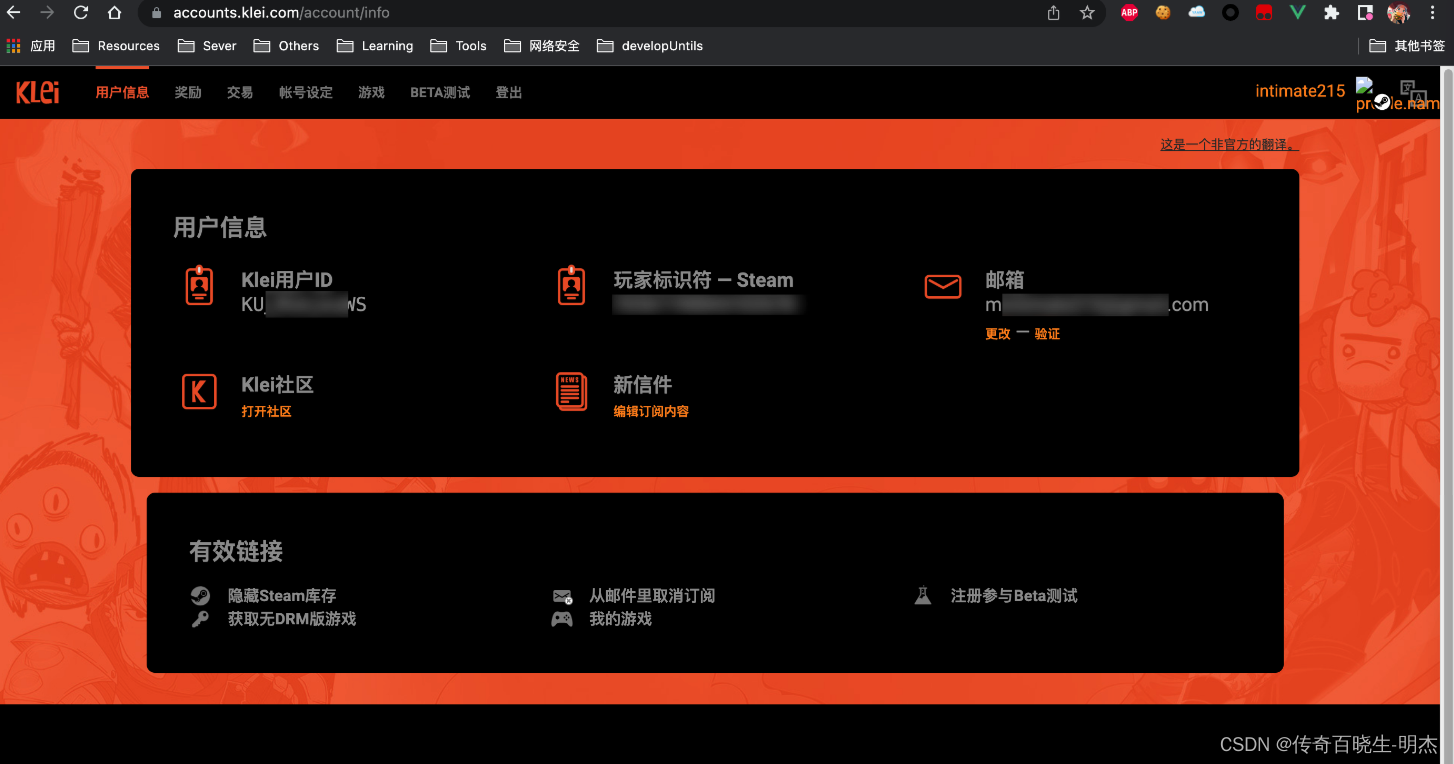Open the Others bookmark folder
This screenshot has height=764, width=1454.
(x=286, y=46)
